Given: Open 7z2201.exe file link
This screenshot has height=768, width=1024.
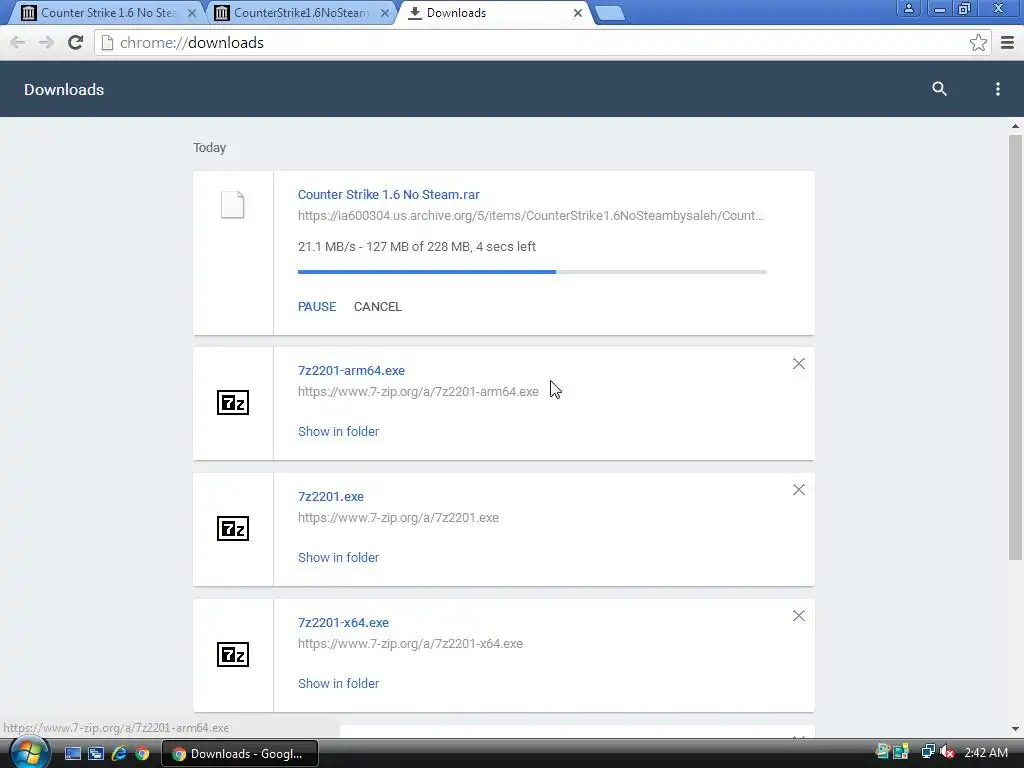Looking at the screenshot, I should [330, 496].
